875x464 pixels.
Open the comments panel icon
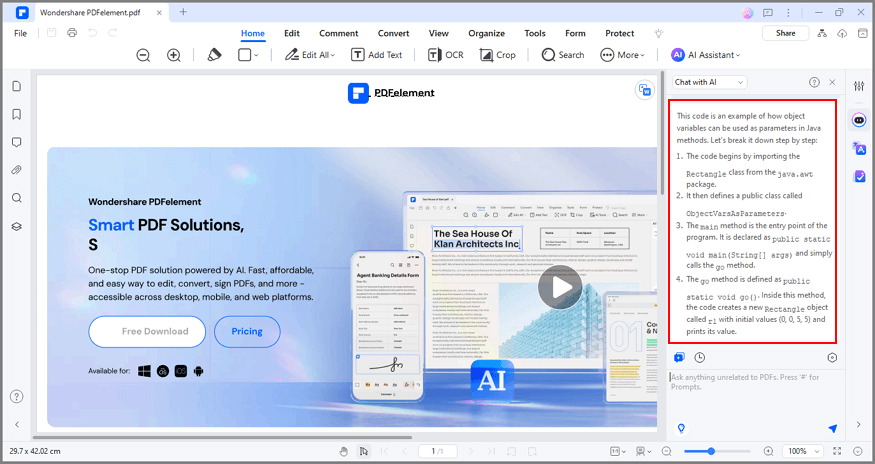(x=17, y=142)
